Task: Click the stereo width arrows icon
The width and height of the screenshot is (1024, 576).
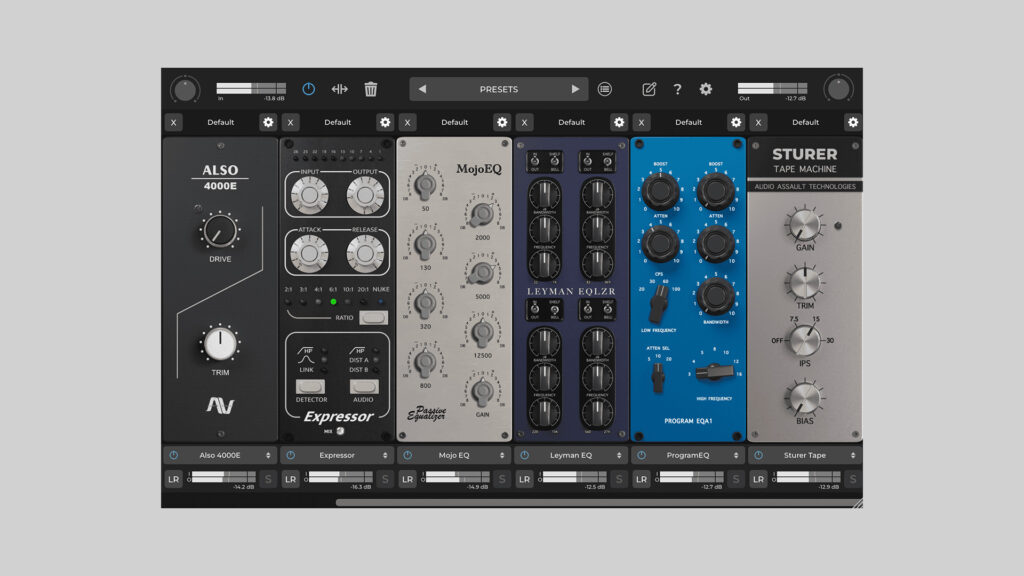Action: (340, 89)
